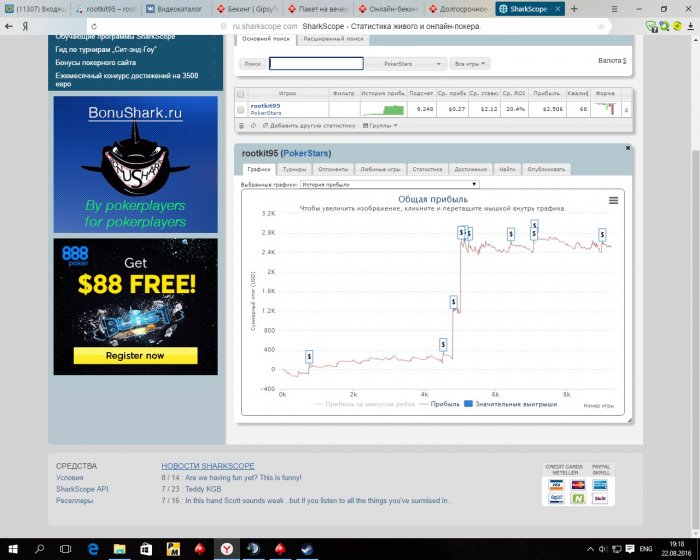Tick the select-all checkbox in table header
The height and width of the screenshot is (560, 700).
click(241, 94)
